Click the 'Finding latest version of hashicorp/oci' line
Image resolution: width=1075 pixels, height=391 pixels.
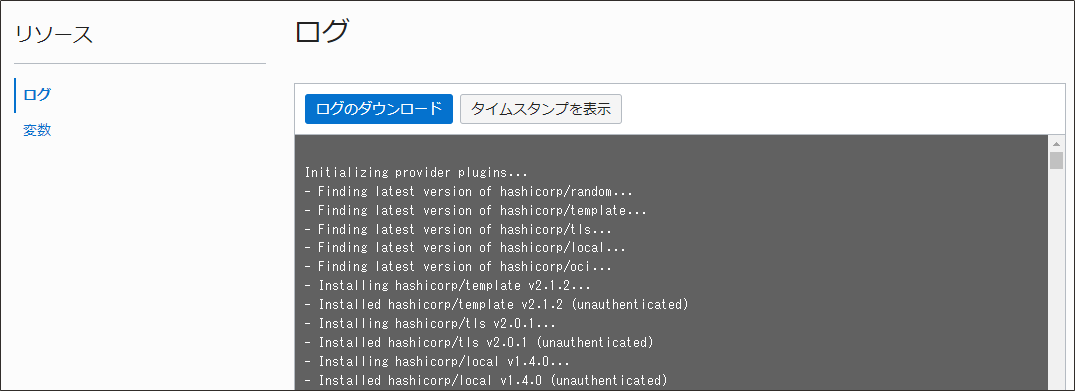[x=458, y=266]
